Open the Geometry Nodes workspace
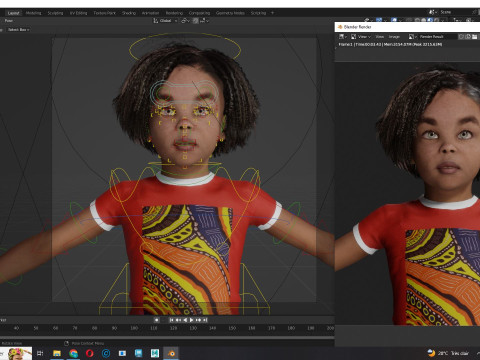 tap(230, 13)
